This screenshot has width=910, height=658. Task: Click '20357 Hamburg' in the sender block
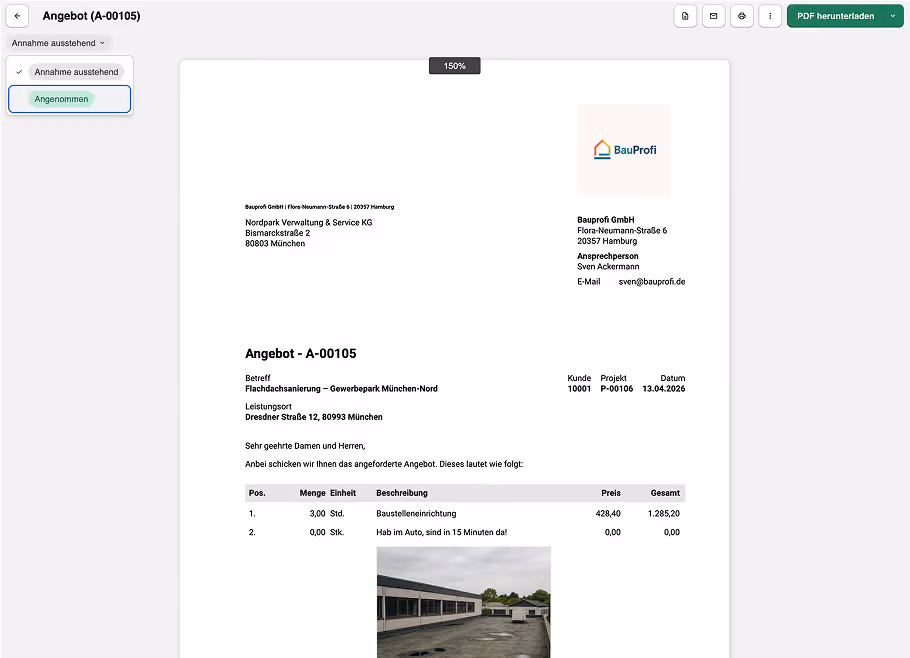pyautogui.click(x=607, y=241)
